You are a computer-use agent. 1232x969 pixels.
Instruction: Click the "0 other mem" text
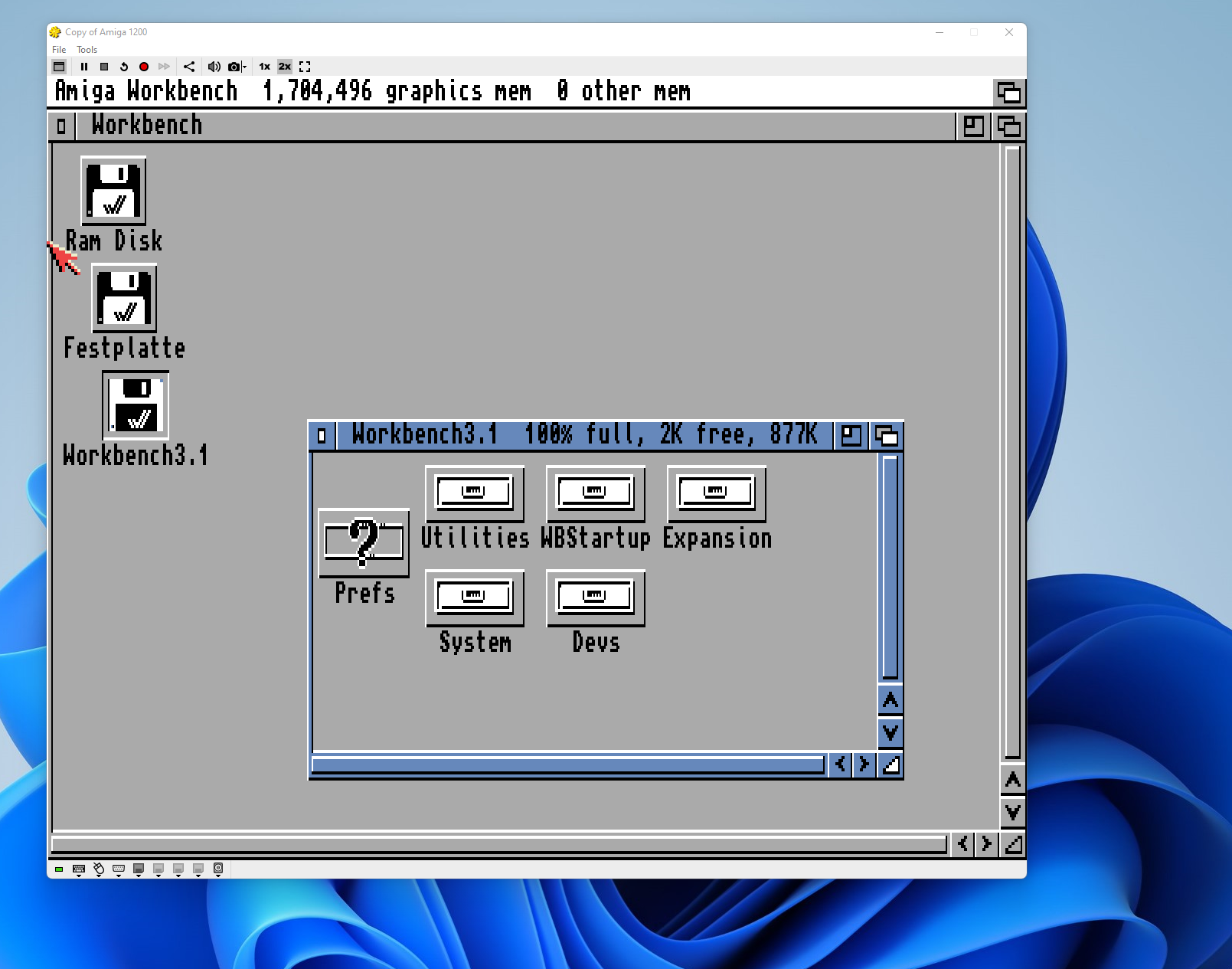(x=624, y=92)
